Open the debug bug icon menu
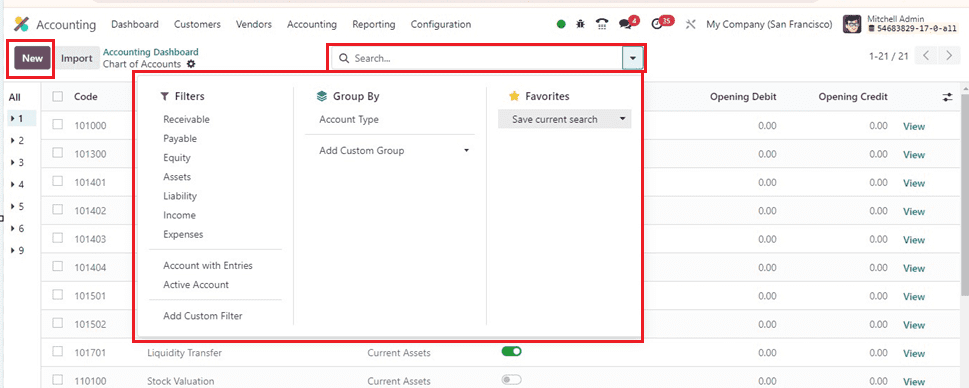Image resolution: width=969 pixels, height=388 pixels. [x=580, y=24]
